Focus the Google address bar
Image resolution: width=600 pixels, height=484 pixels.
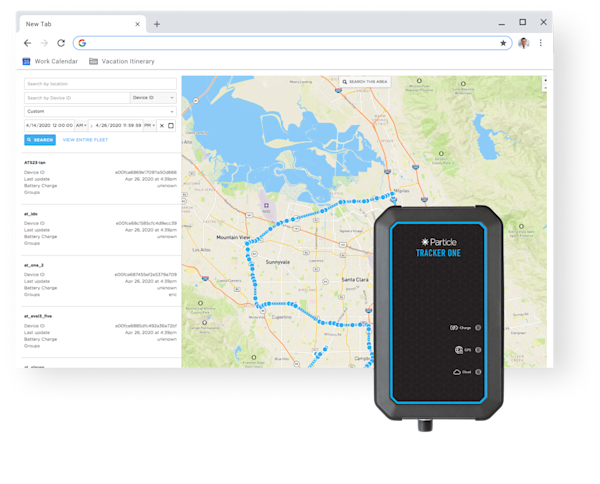pyautogui.click(x=292, y=43)
